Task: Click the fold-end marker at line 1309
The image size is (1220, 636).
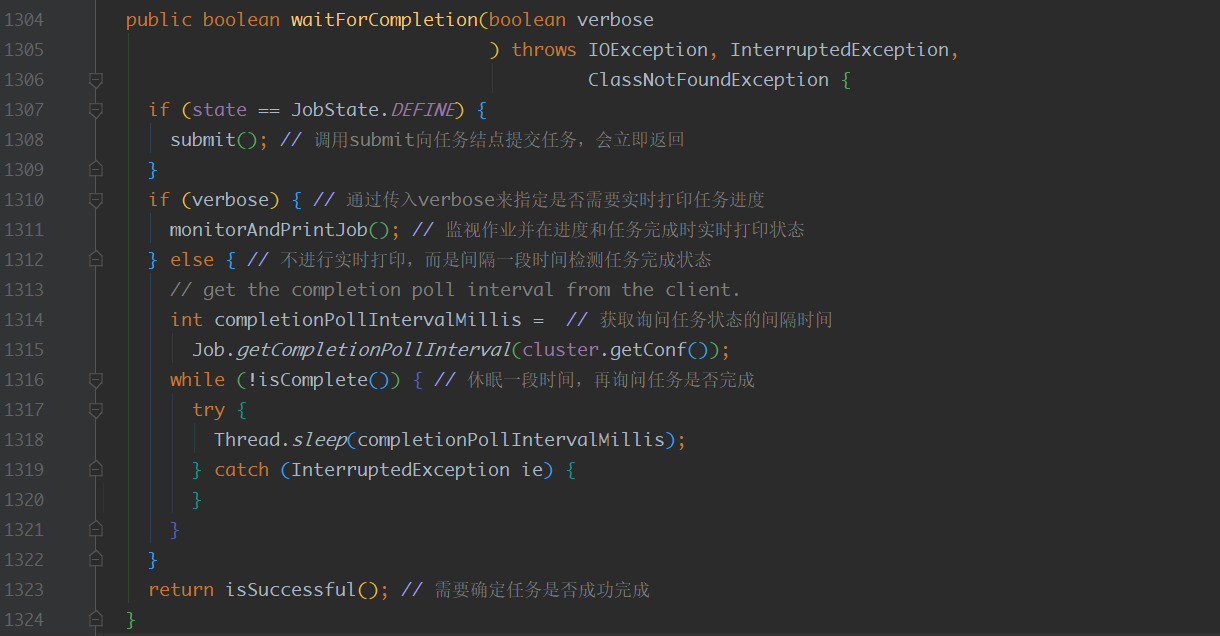Action: (93, 169)
